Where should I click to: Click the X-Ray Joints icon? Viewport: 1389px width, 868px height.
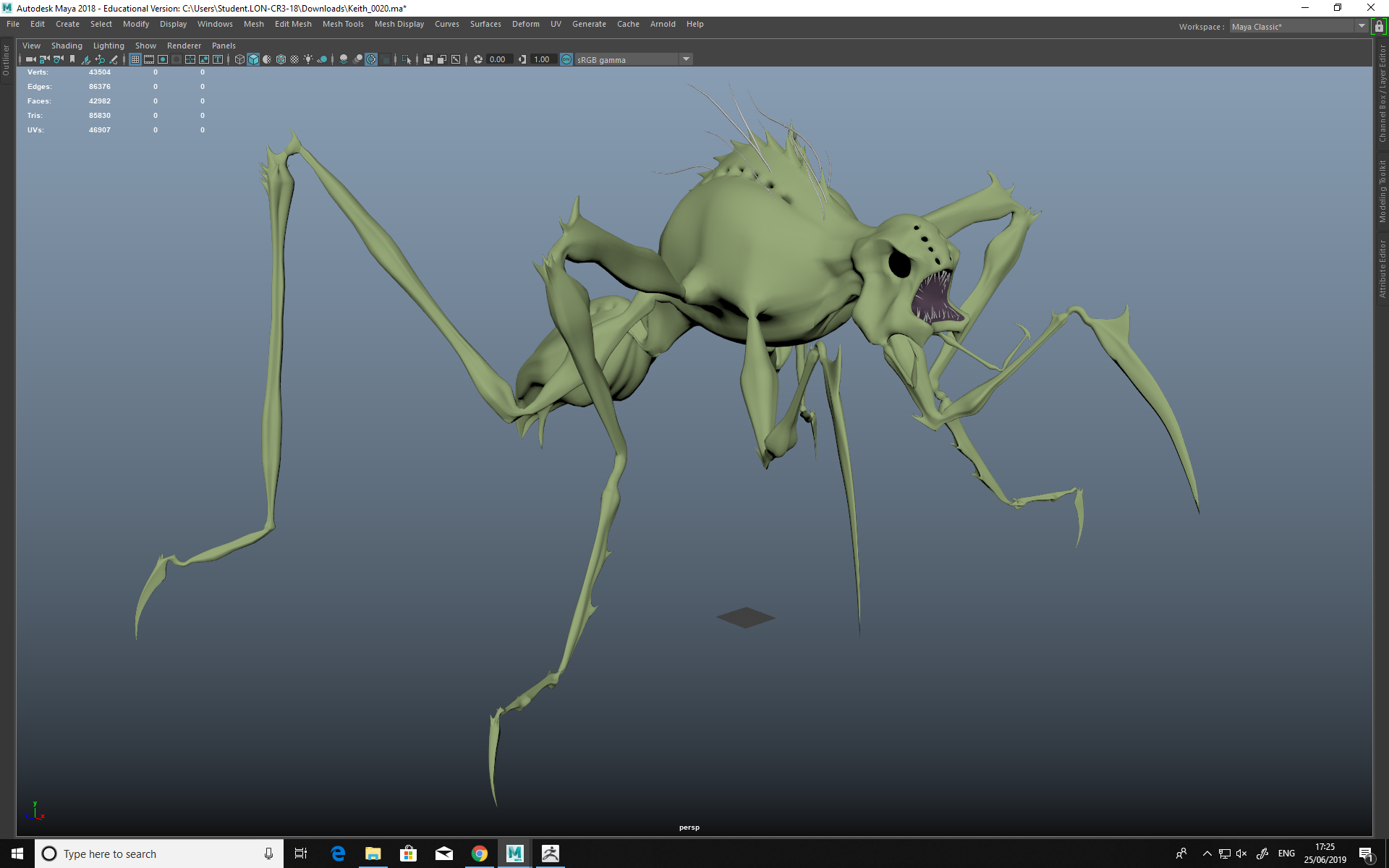[456, 59]
